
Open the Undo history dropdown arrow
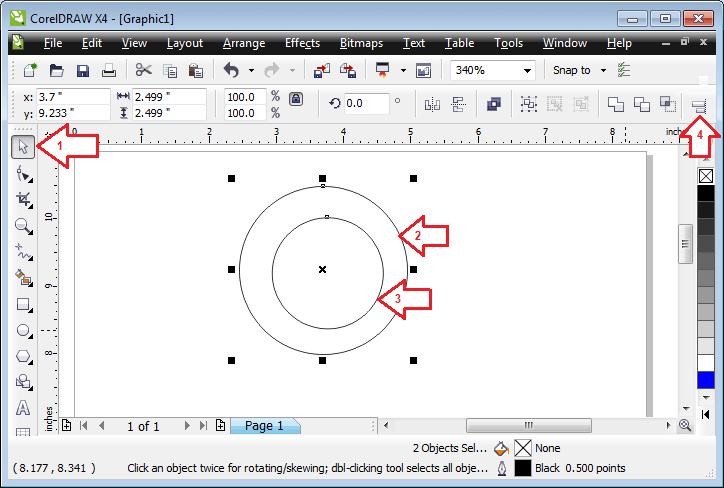251,70
